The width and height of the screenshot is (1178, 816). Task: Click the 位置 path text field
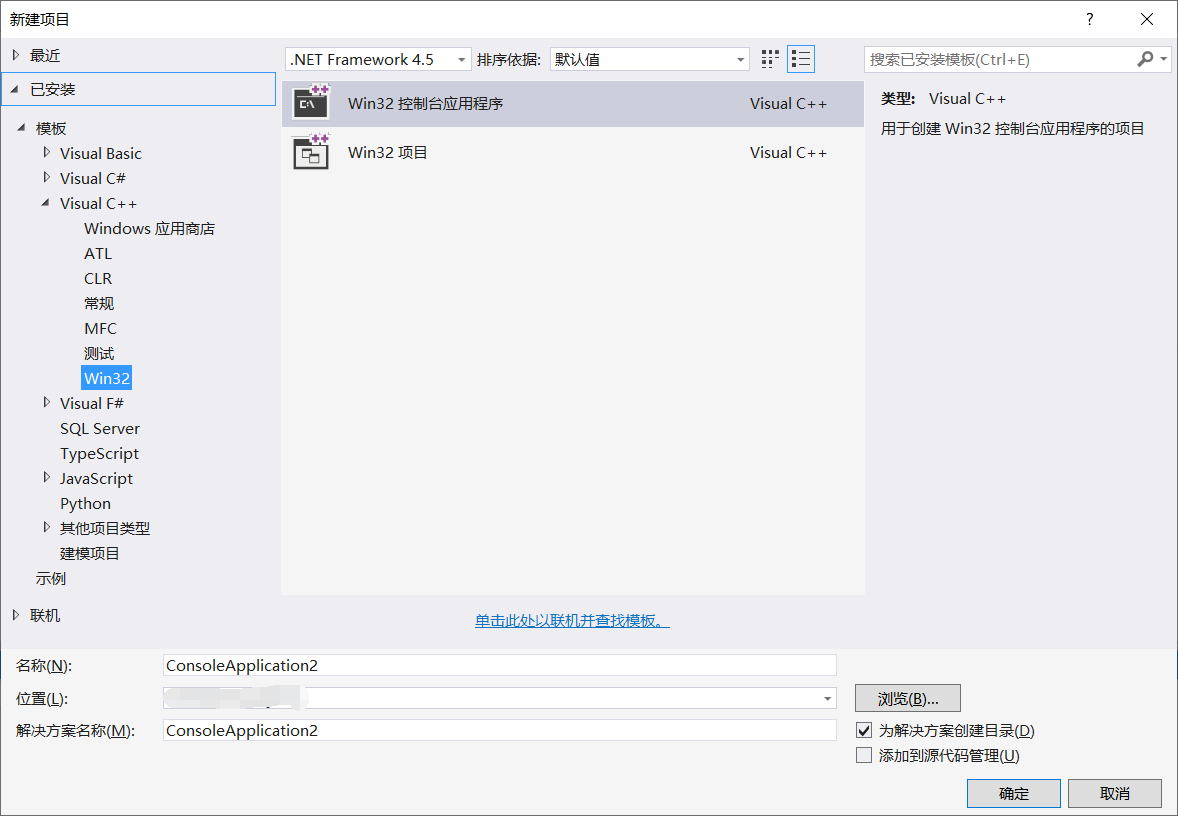pyautogui.click(x=491, y=699)
